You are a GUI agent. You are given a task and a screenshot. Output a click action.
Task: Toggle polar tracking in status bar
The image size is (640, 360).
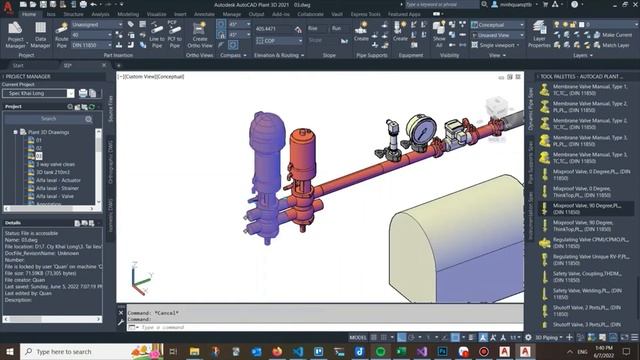411,338
